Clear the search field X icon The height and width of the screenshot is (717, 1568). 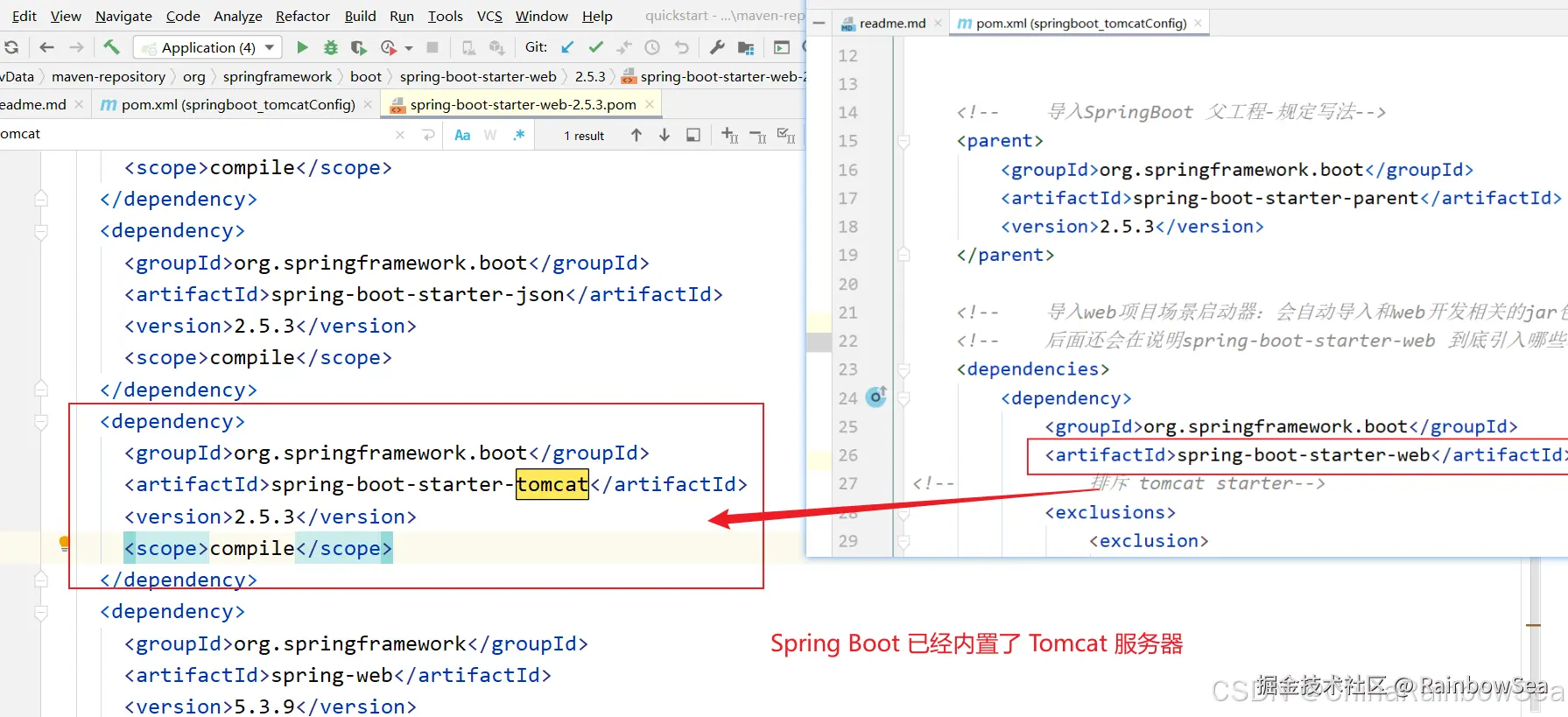(400, 135)
